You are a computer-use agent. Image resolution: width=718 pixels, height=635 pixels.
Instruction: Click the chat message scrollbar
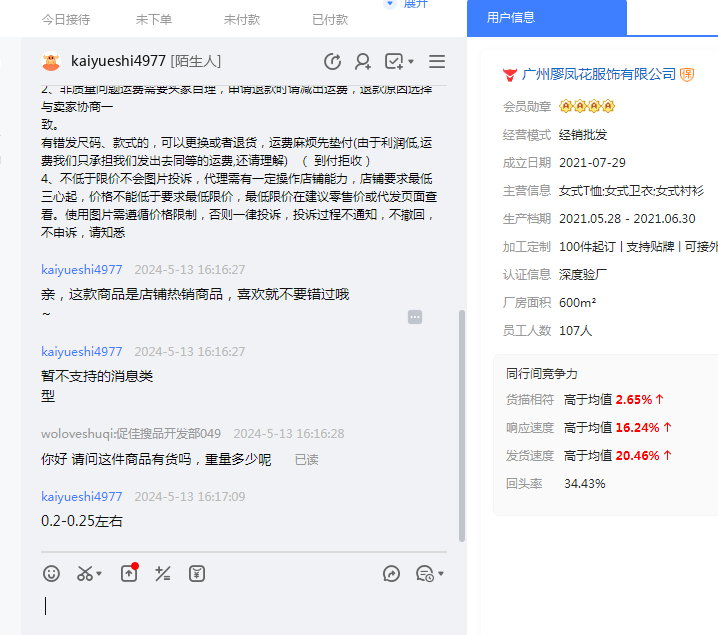click(461, 420)
